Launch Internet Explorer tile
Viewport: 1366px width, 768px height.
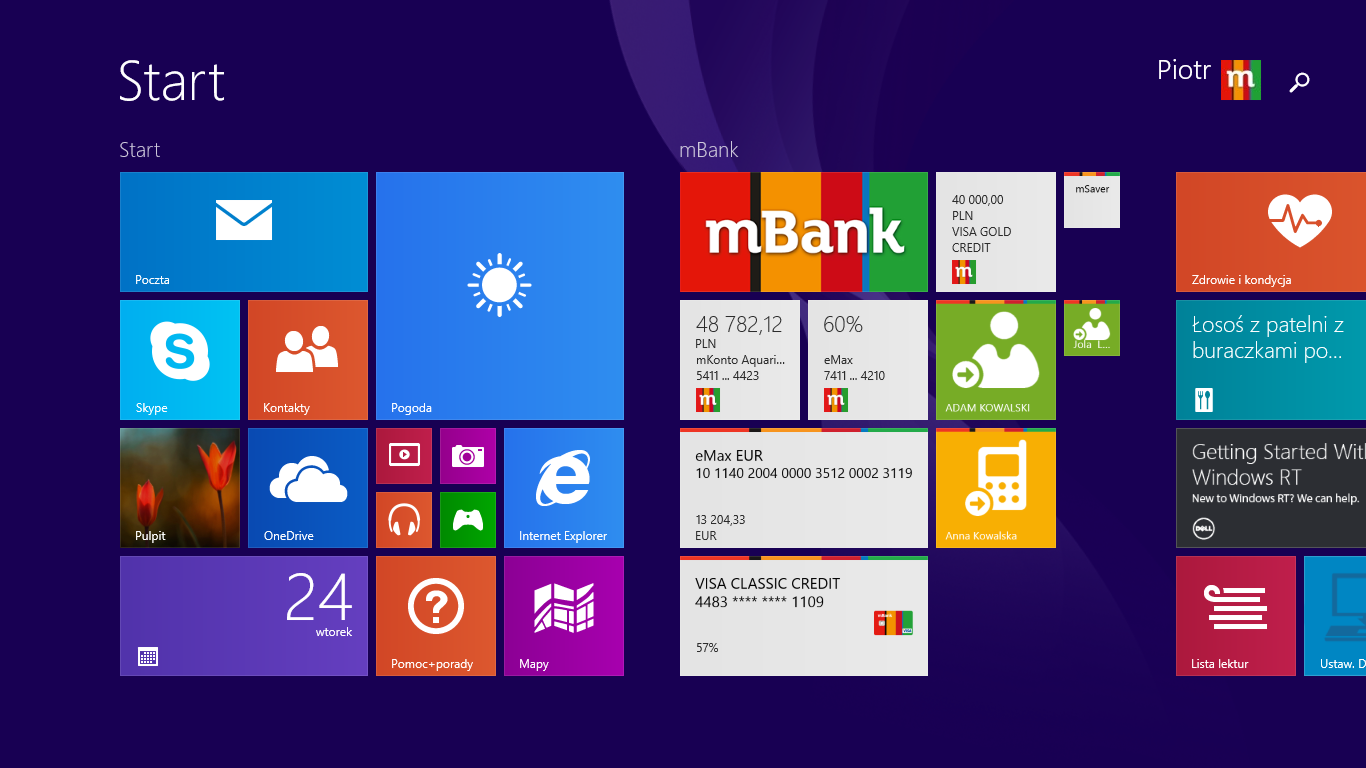click(x=564, y=488)
